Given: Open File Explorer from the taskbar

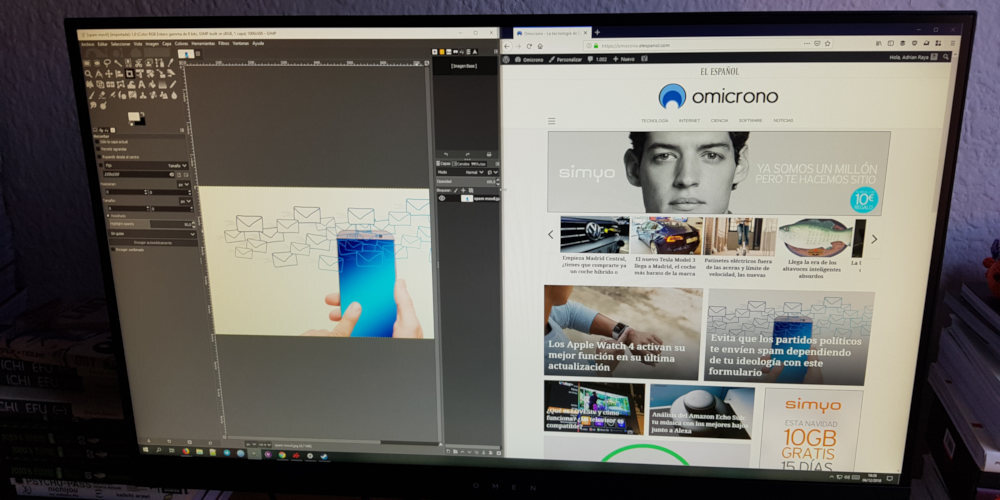Looking at the screenshot, I should 200,452.
